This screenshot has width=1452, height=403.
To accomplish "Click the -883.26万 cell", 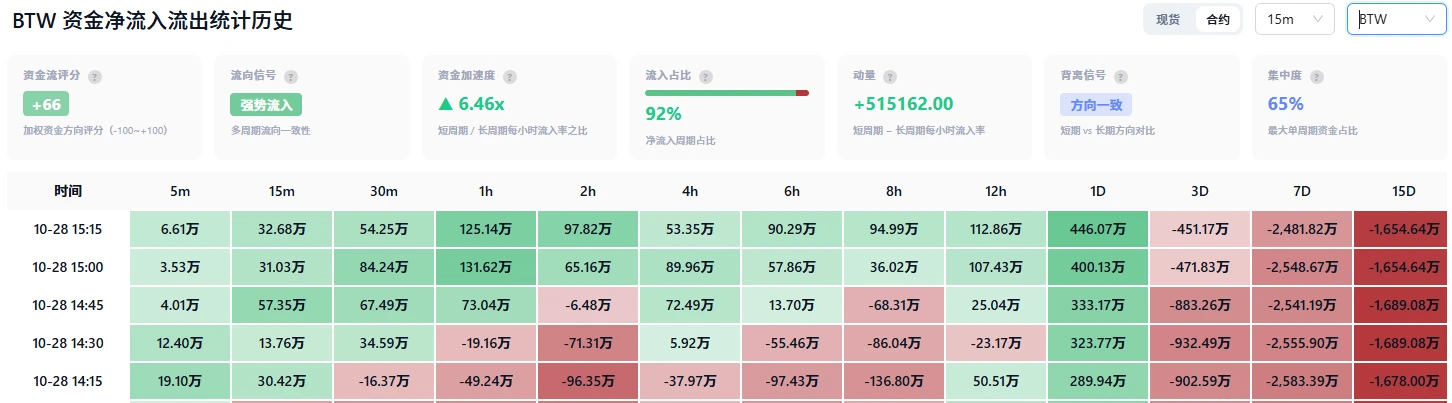I will 1200,305.
